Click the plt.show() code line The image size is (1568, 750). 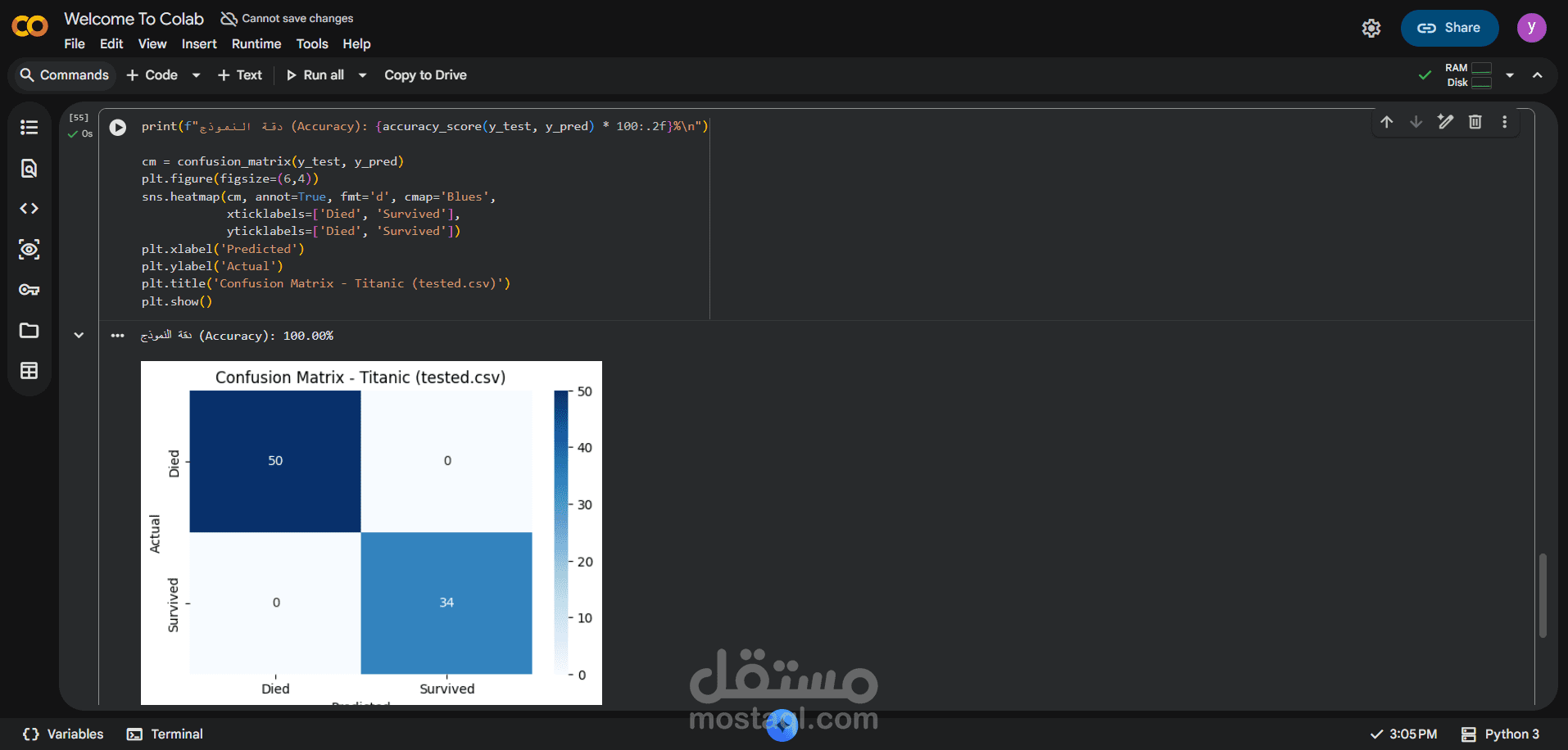click(177, 301)
